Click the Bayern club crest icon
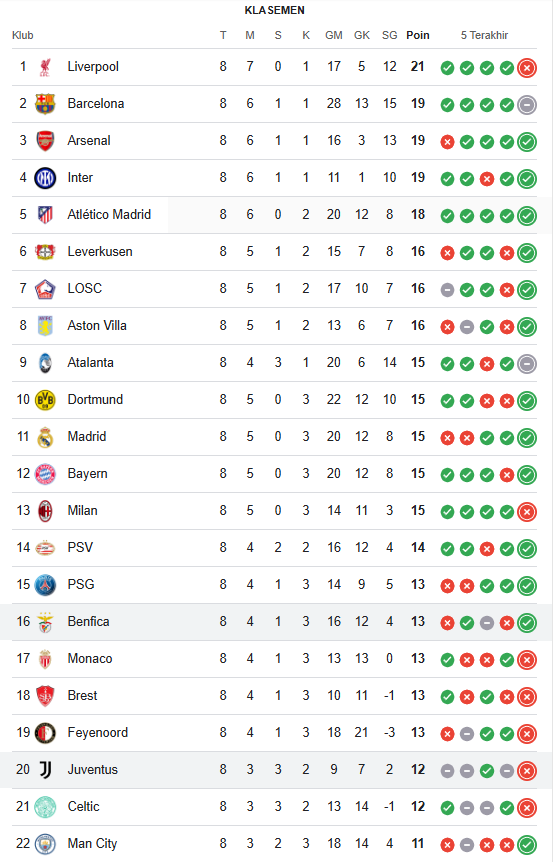553x862 pixels. point(45,474)
